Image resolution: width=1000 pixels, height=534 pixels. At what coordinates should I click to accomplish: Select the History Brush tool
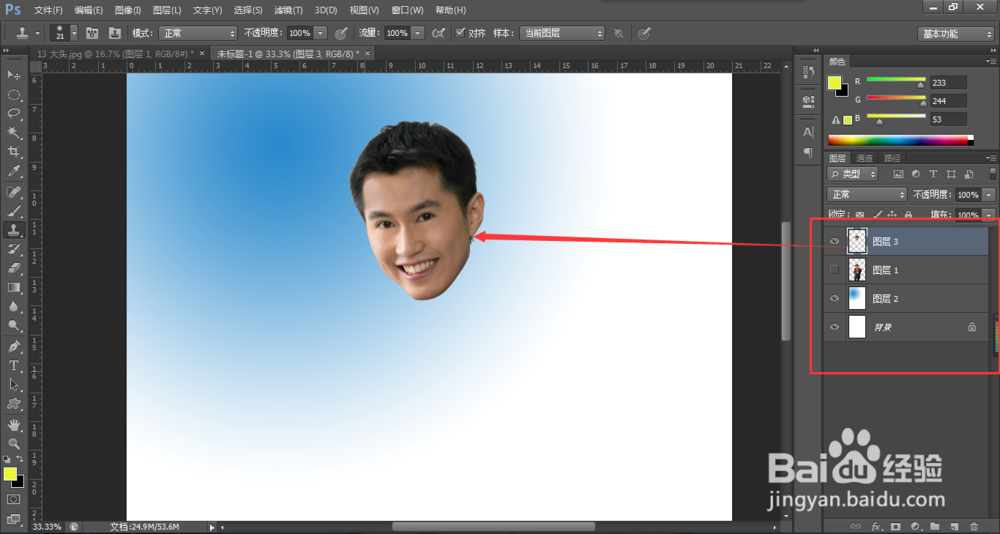click(13, 249)
